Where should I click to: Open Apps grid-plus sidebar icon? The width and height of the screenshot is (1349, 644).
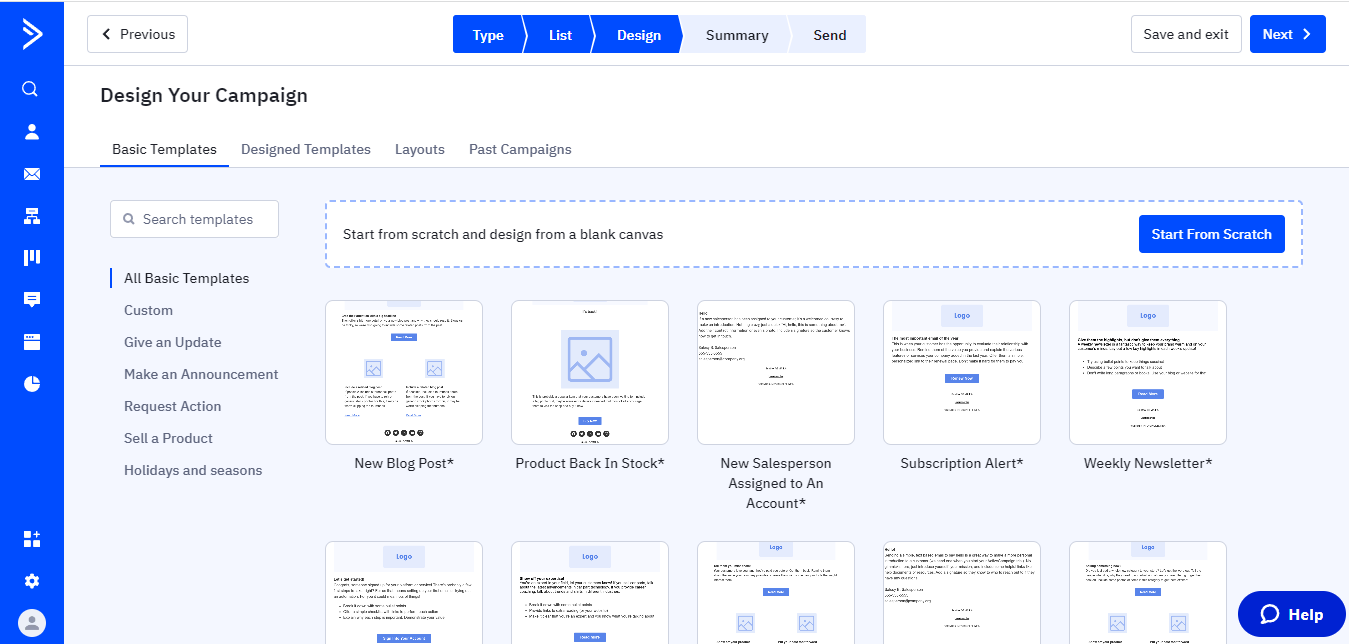32,539
